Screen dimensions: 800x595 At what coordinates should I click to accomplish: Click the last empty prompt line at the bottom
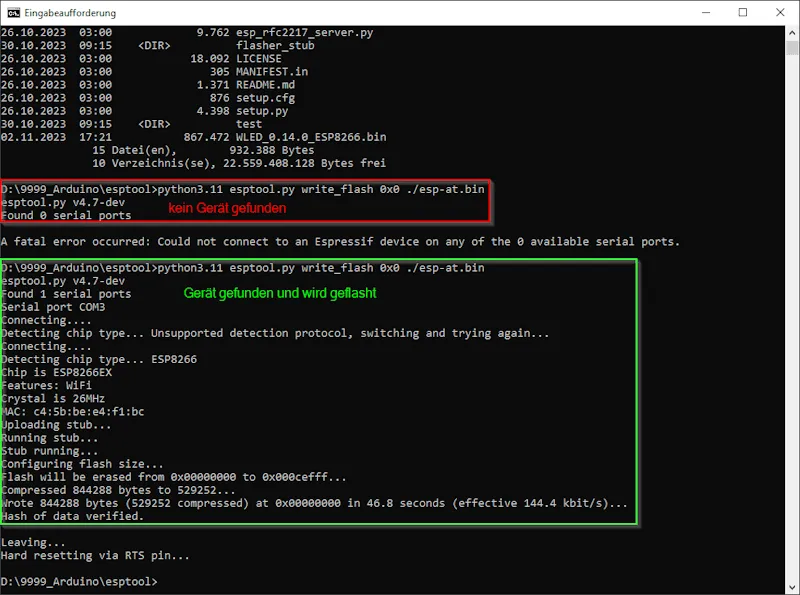point(79,581)
